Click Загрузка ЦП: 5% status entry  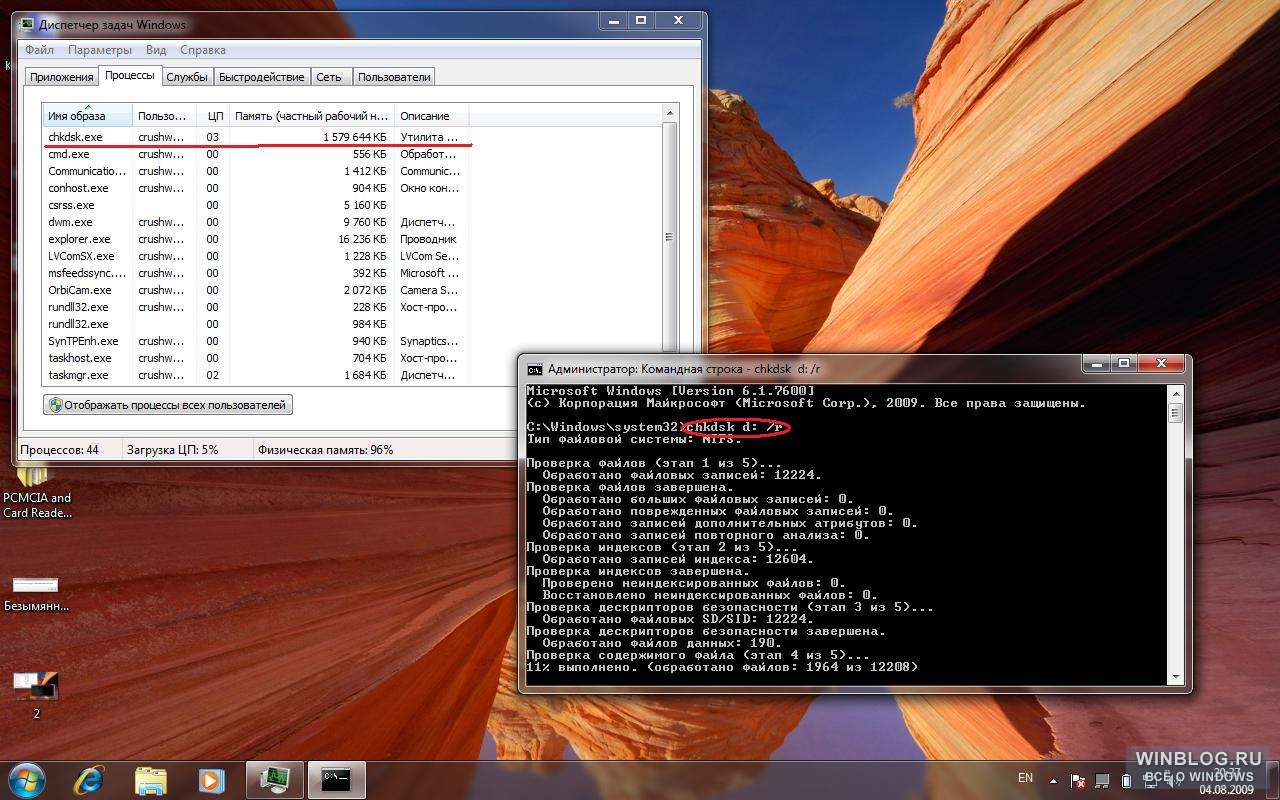pos(172,450)
